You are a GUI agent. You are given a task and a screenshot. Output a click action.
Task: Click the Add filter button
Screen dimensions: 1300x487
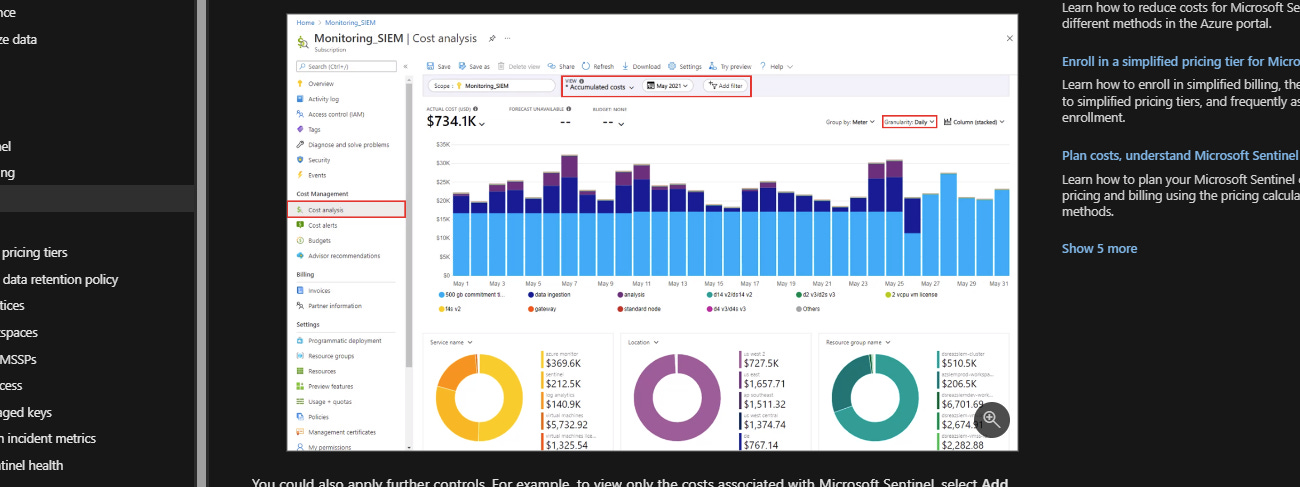(725, 86)
